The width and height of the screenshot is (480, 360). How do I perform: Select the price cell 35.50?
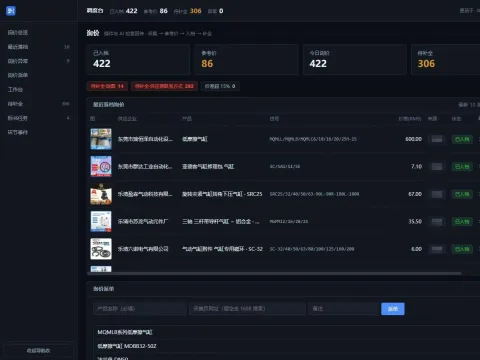point(415,221)
